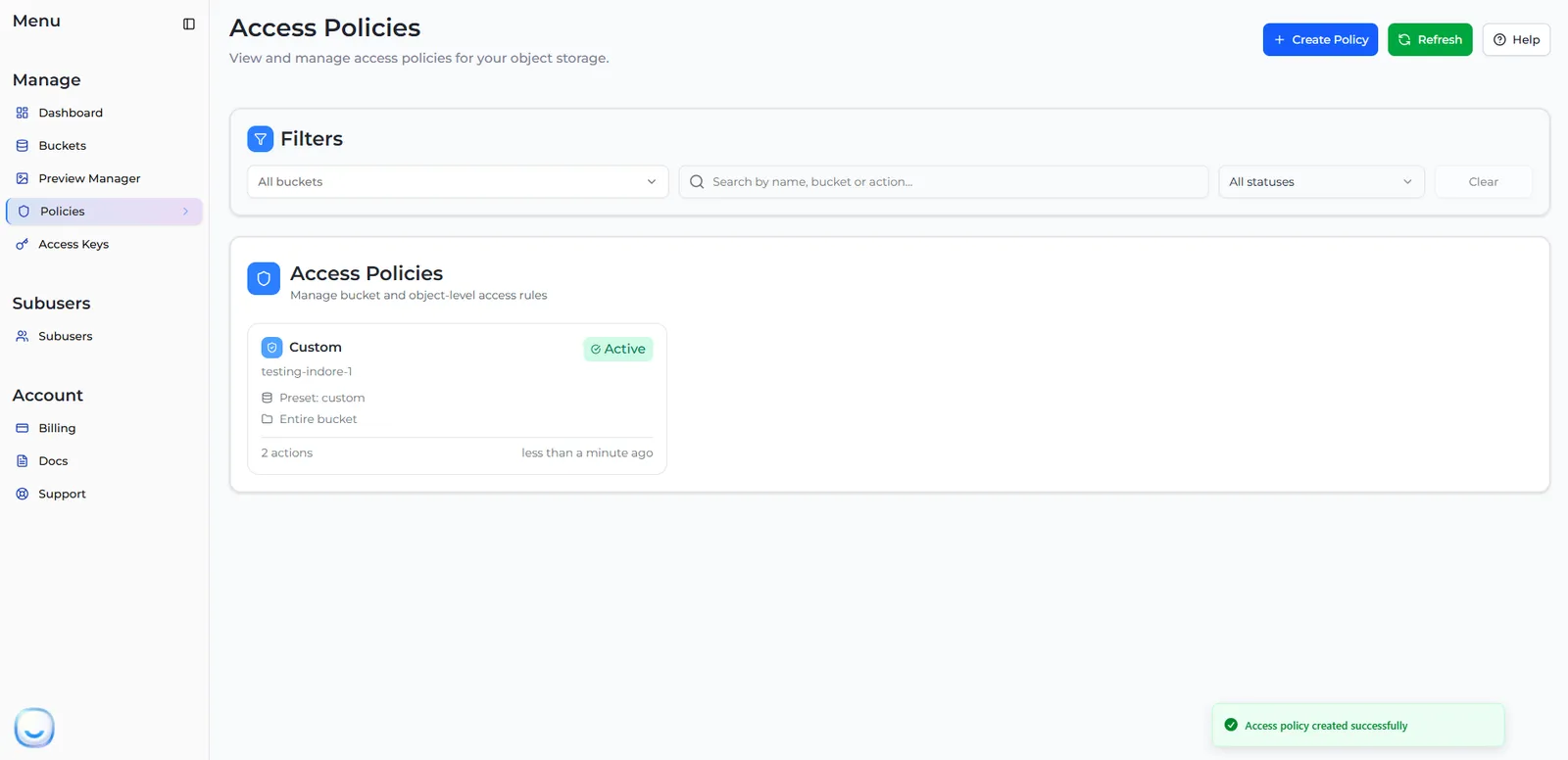The height and width of the screenshot is (760, 1568).
Task: Click the Active status badge on Custom policy
Action: (618, 349)
